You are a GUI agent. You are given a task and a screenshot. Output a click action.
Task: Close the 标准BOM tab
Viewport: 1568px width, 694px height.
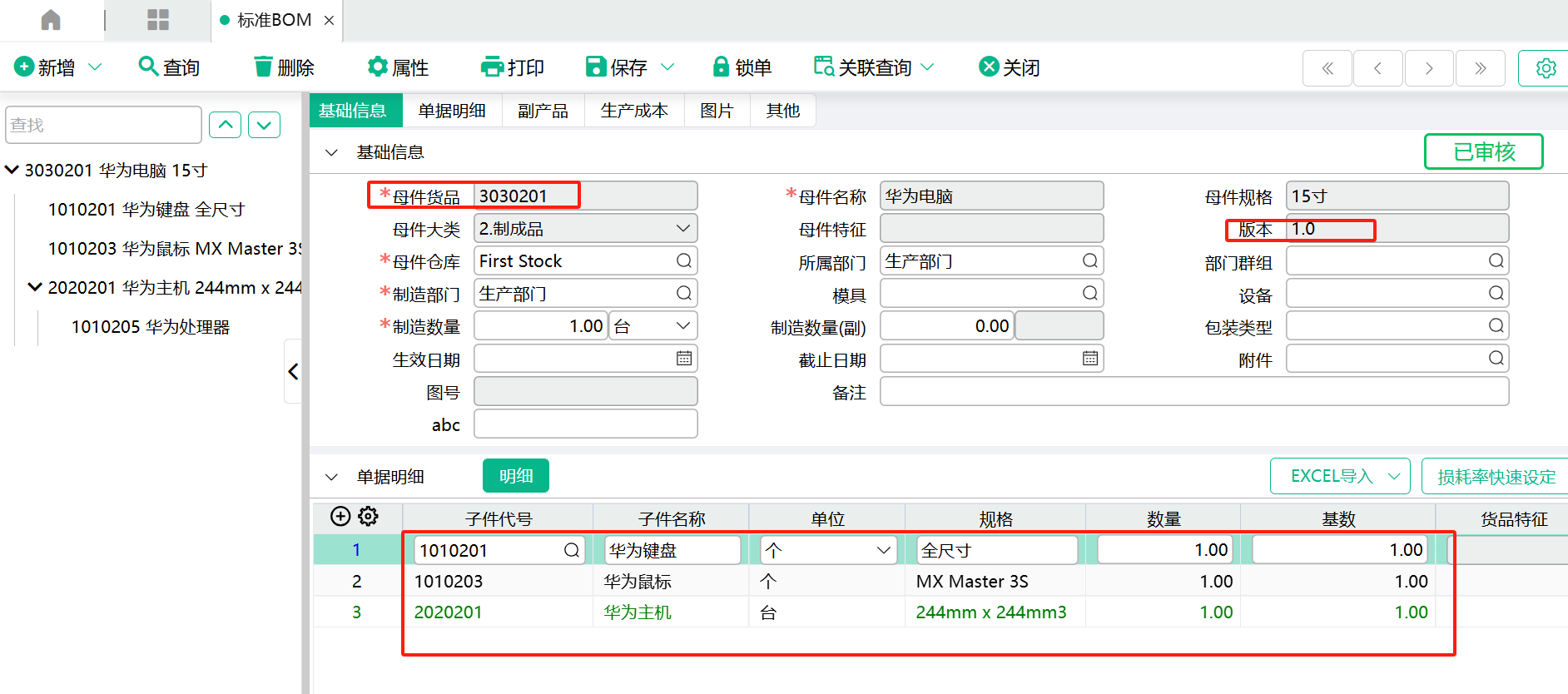330,20
